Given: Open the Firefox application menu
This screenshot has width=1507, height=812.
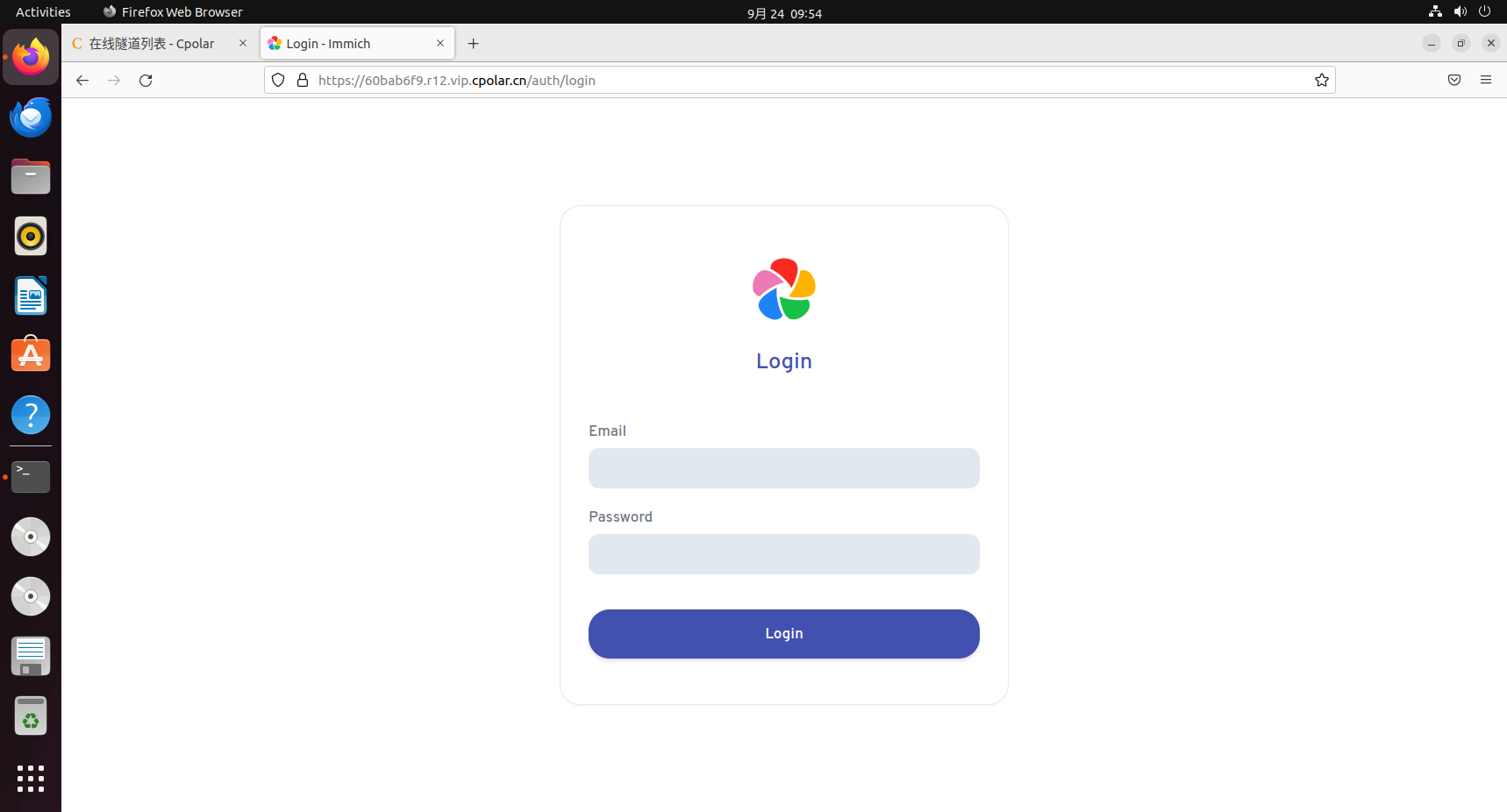Looking at the screenshot, I should click(1486, 80).
